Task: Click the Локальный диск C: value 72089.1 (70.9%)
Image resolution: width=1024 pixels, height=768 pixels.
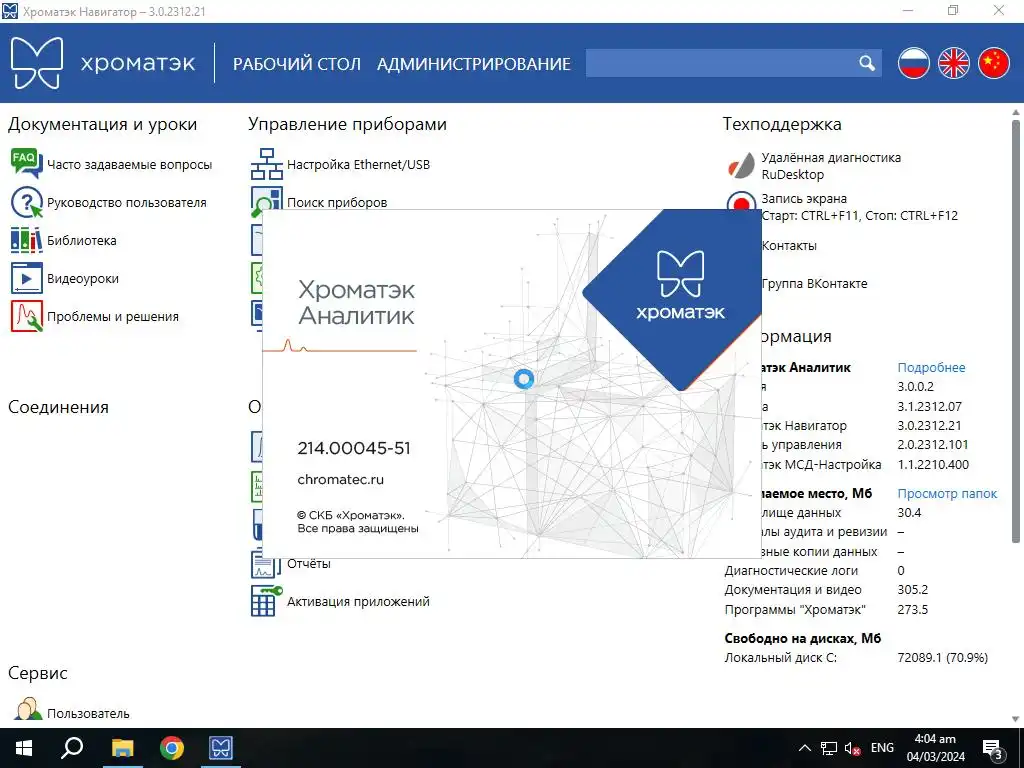Action: (942, 658)
